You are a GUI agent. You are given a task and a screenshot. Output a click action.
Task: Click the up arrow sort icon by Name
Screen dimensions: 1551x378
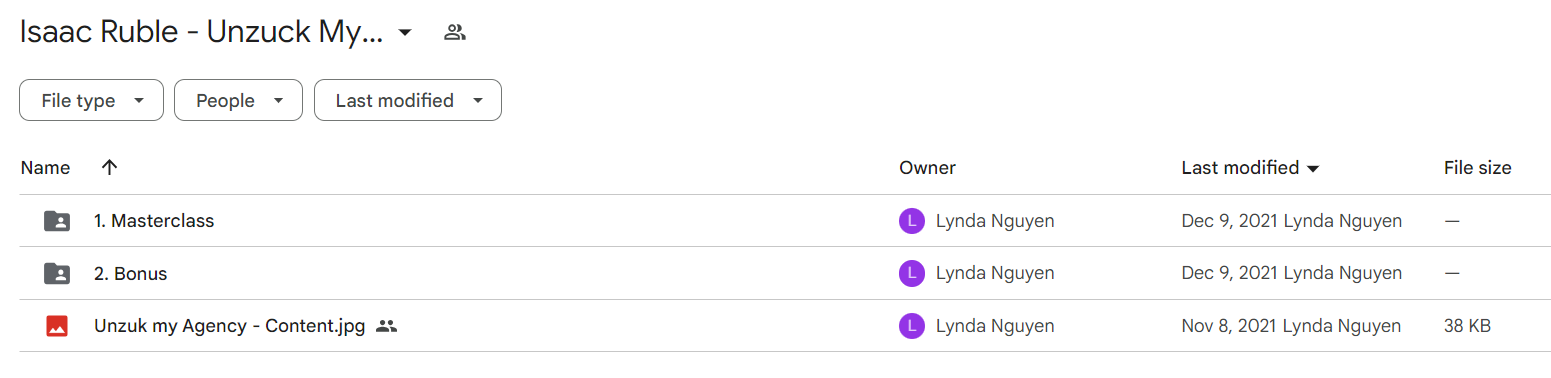pos(110,168)
